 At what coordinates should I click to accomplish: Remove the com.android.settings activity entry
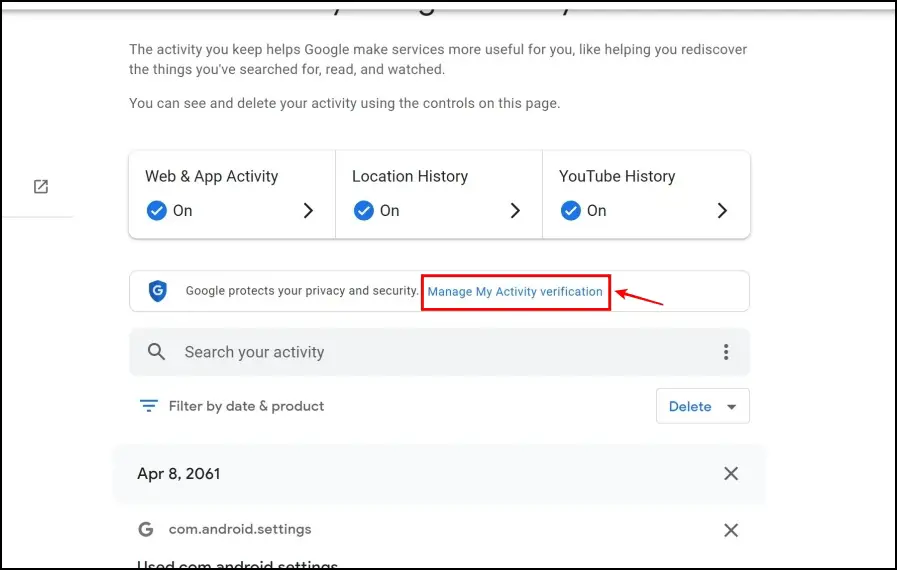point(731,530)
